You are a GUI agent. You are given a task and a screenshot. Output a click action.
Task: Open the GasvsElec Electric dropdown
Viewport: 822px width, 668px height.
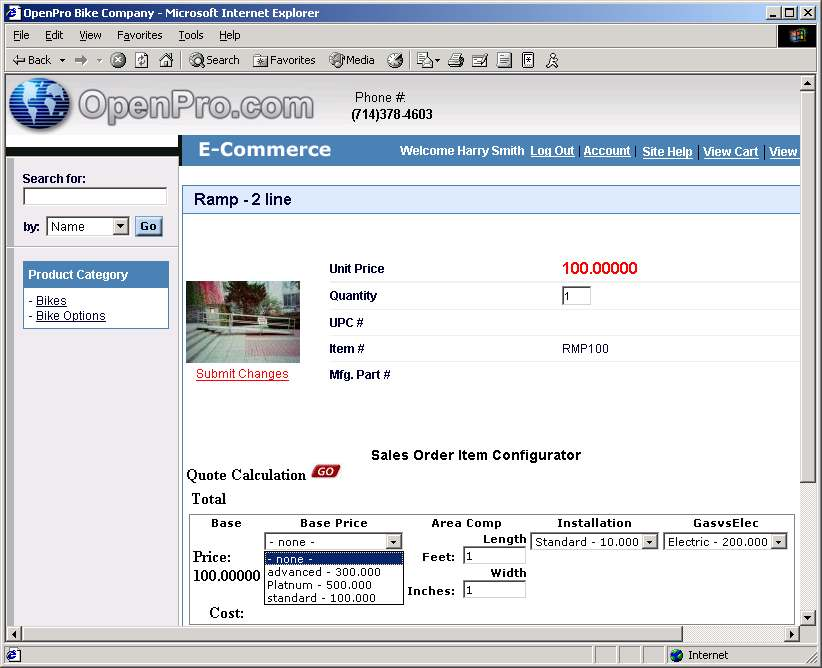(778, 542)
